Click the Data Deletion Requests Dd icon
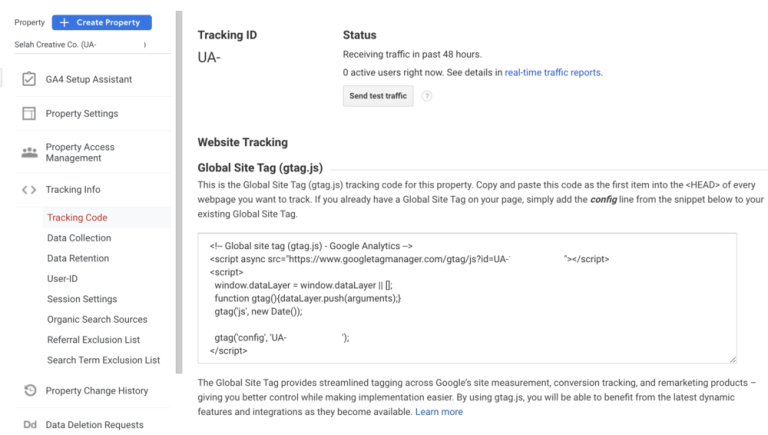The width and height of the screenshot is (768, 435). [x=29, y=425]
